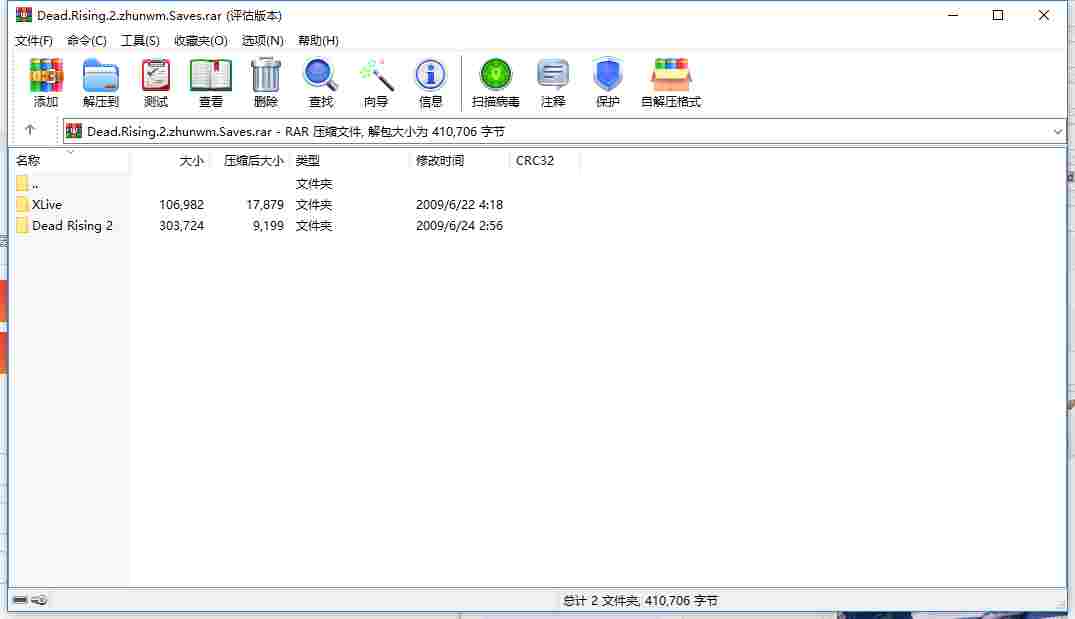Select the XLive folder name
Image resolution: width=1075 pixels, height=619 pixels.
point(47,204)
